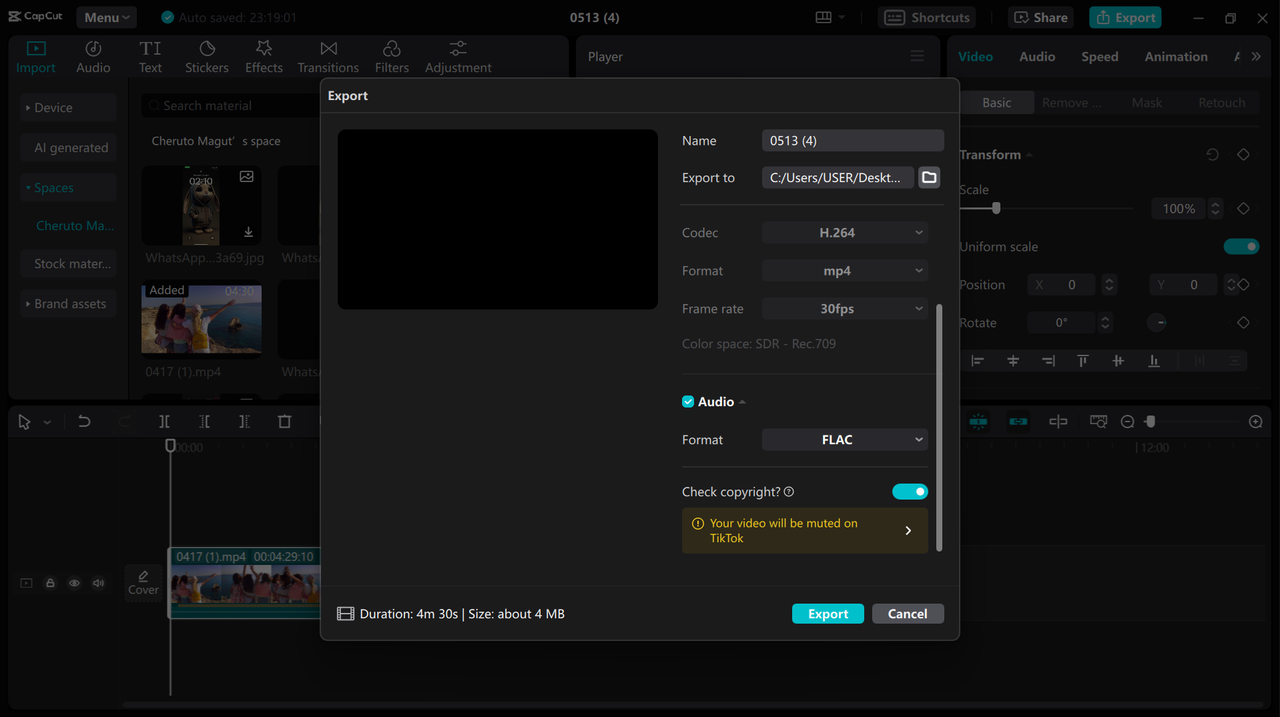The image size is (1280, 717).
Task: Click the rotate dial knob in Transform
Action: point(1156,323)
